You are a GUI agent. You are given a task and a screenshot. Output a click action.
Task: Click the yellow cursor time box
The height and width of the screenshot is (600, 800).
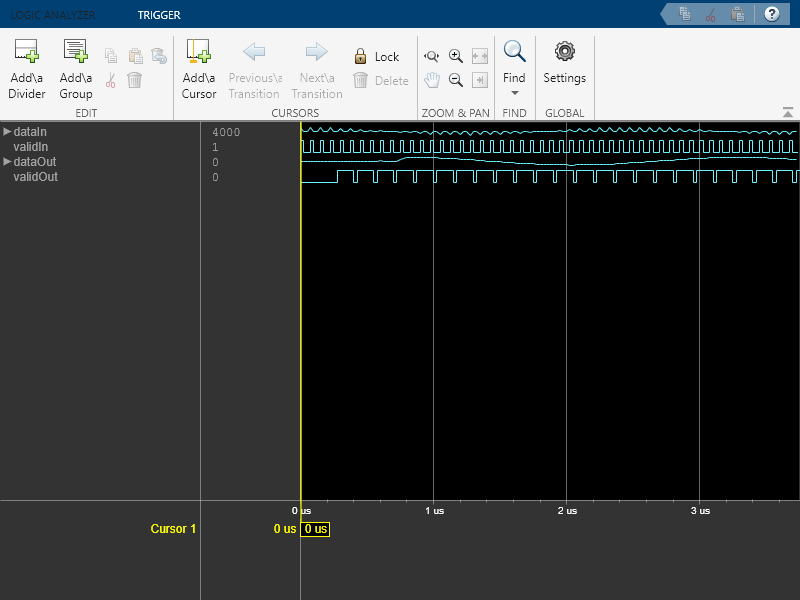pos(315,528)
